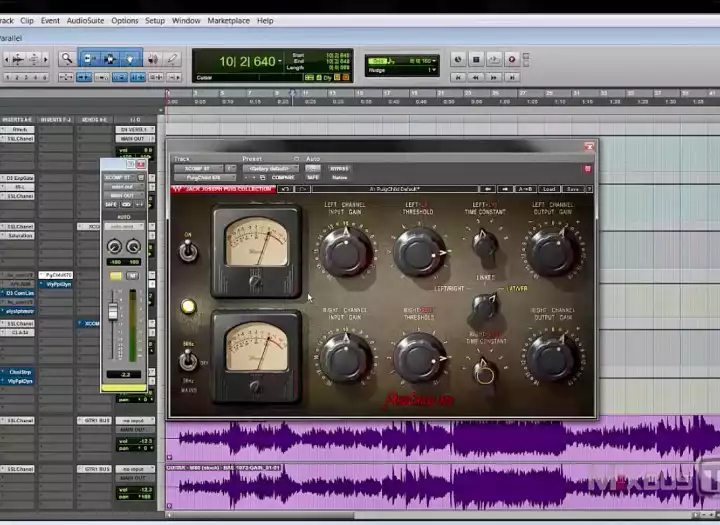720x525 pixels.
Task: Toggle the Tab to Transients button
Action: (84, 77)
